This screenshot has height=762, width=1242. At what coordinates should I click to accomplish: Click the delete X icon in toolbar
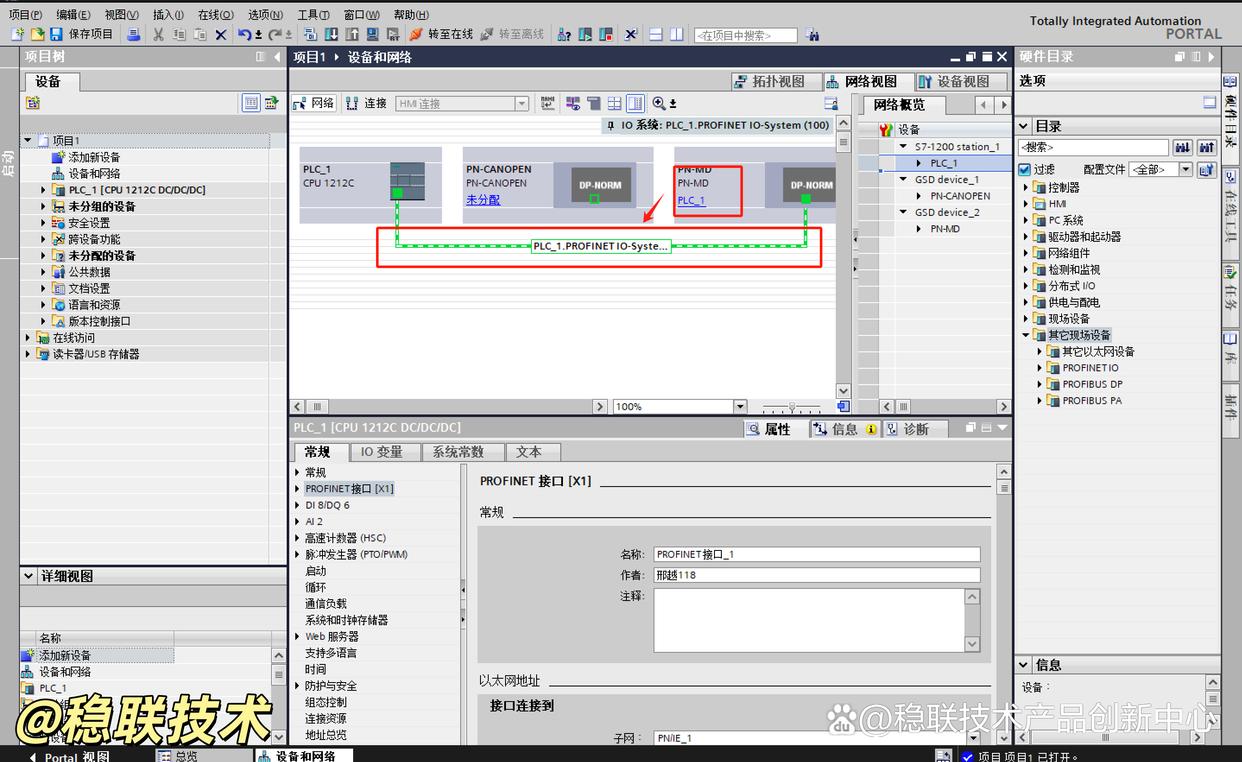(x=221, y=34)
